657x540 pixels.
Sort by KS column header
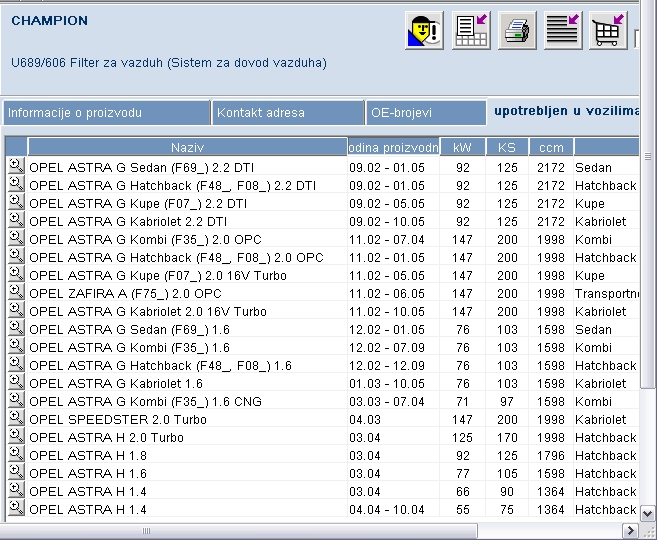[507, 147]
